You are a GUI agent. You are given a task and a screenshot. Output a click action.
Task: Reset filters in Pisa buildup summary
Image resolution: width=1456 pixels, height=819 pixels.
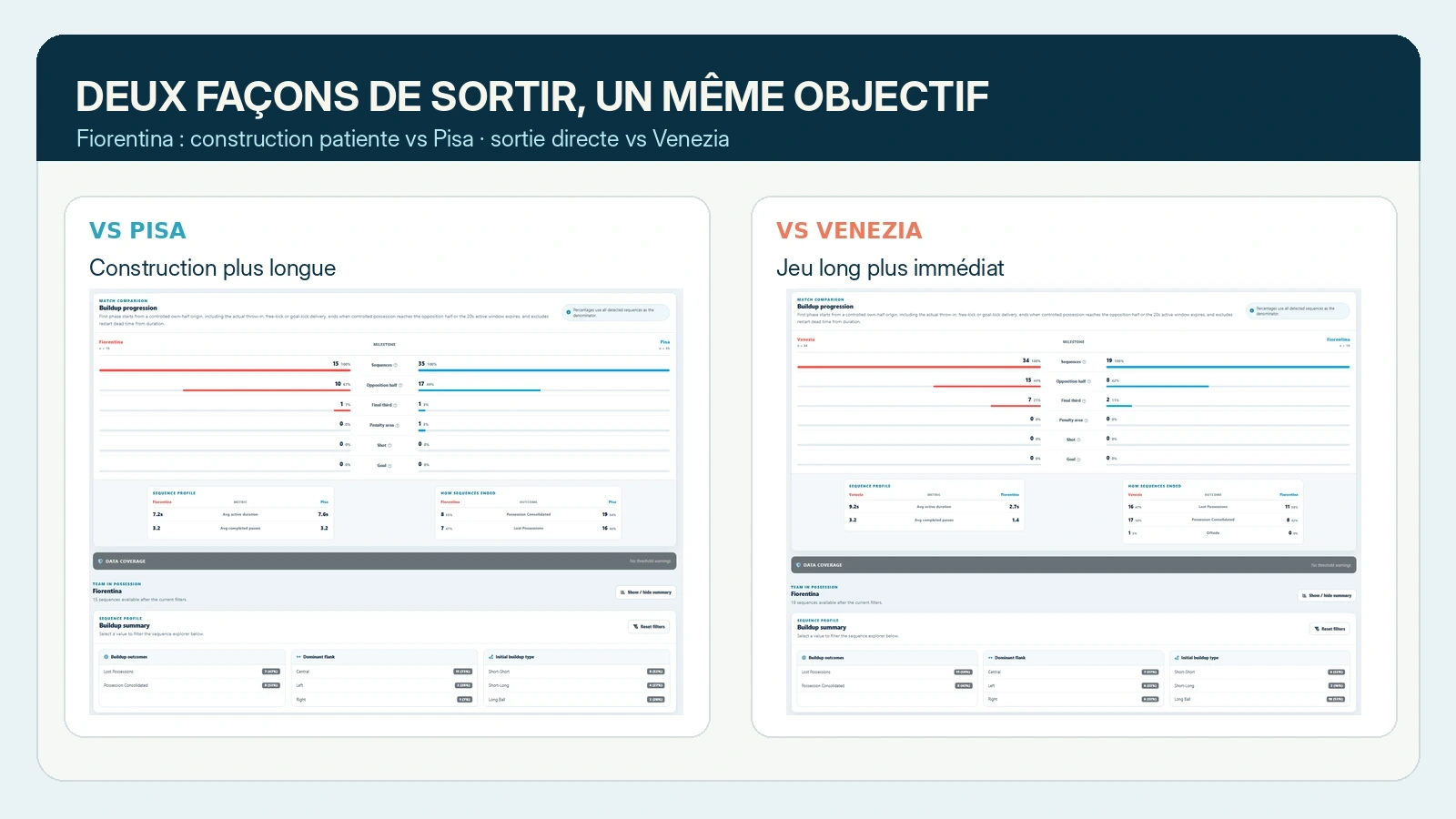649,626
